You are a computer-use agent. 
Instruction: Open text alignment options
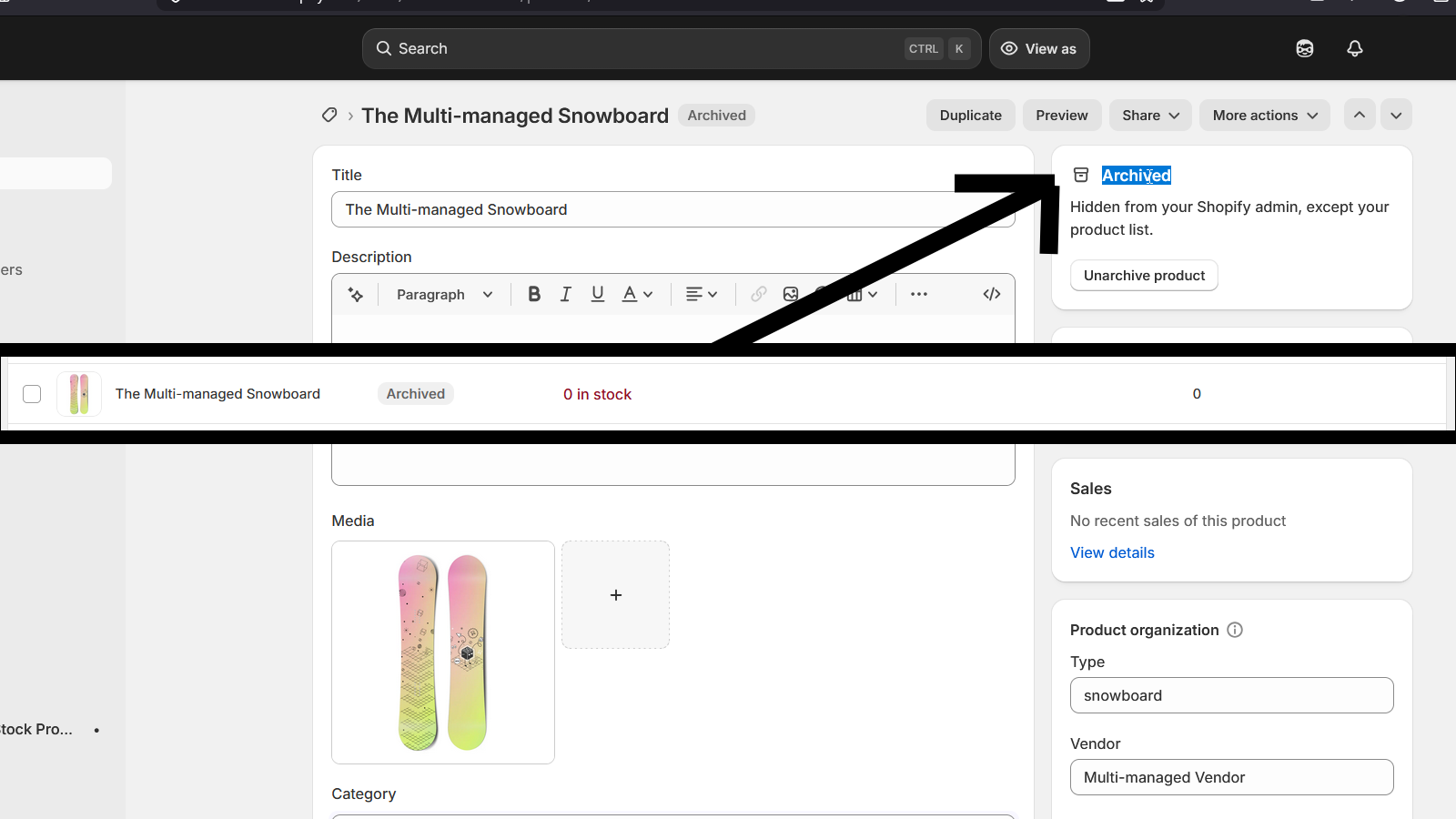tap(701, 294)
